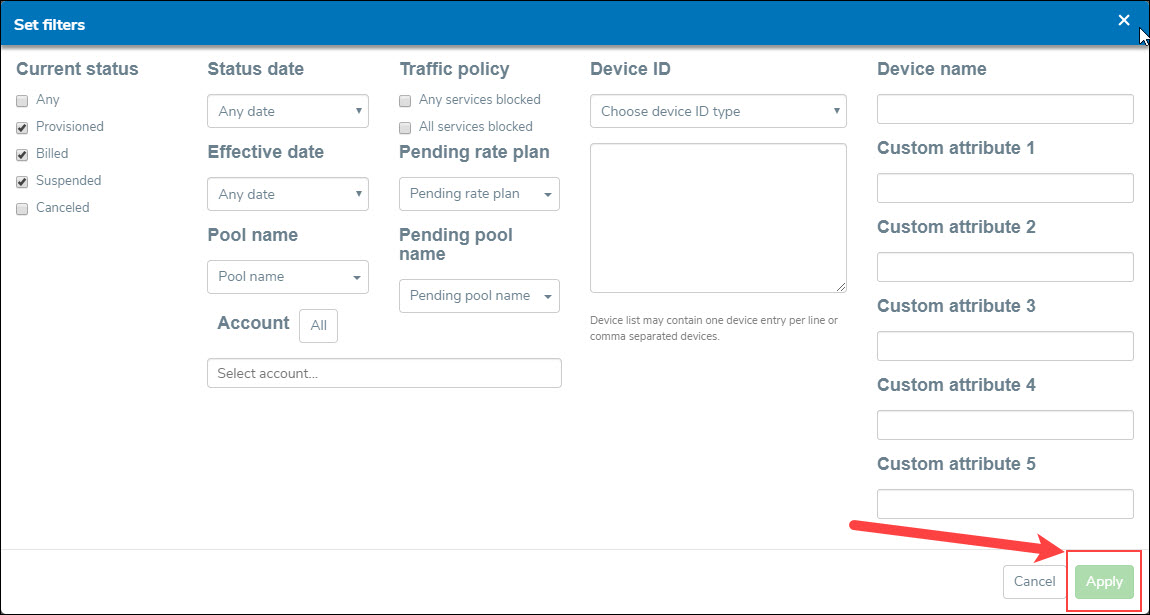Focus the Custom attribute 3 field

coord(1006,346)
